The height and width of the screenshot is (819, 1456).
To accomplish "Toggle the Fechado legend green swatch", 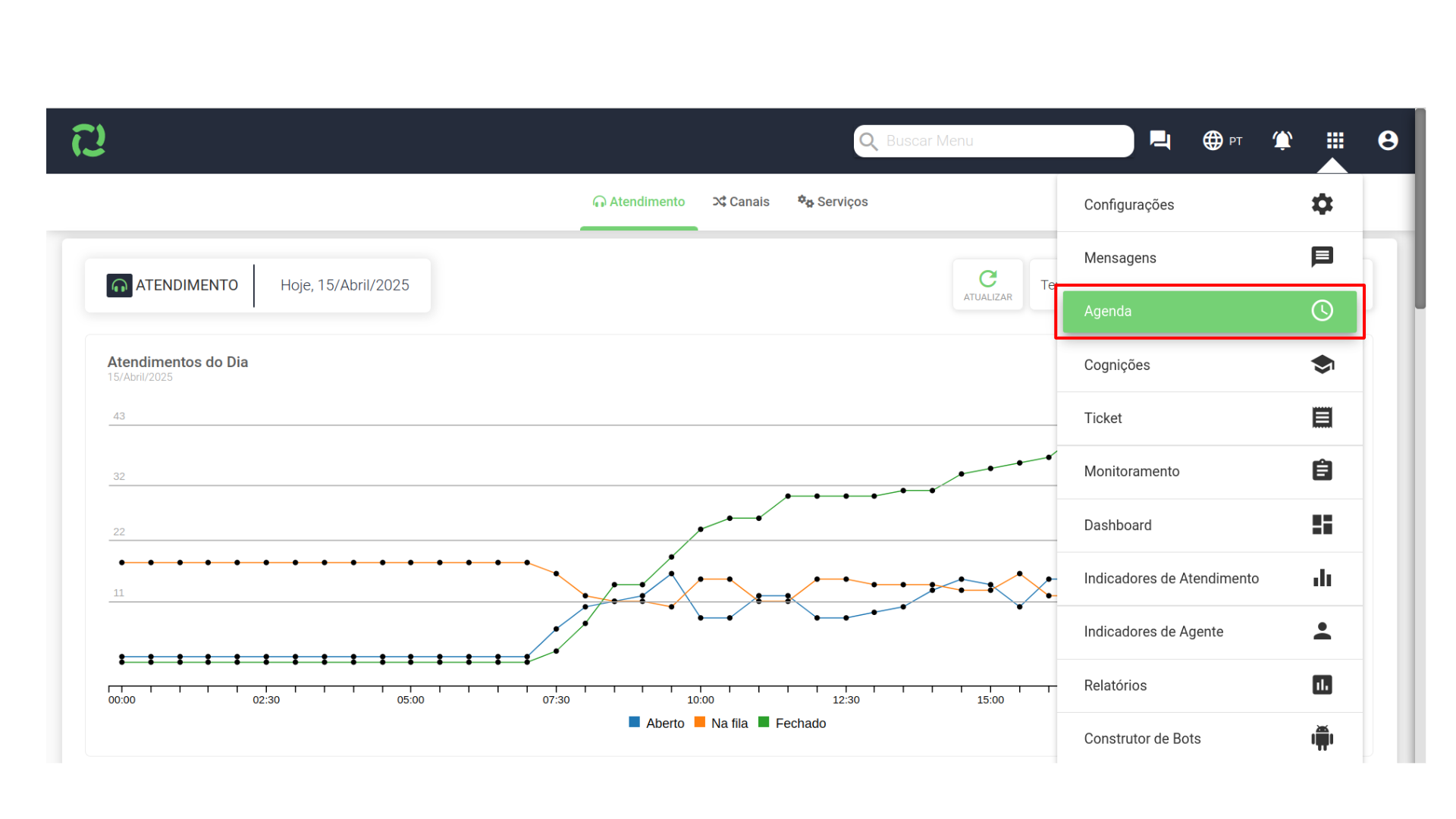I will (764, 722).
